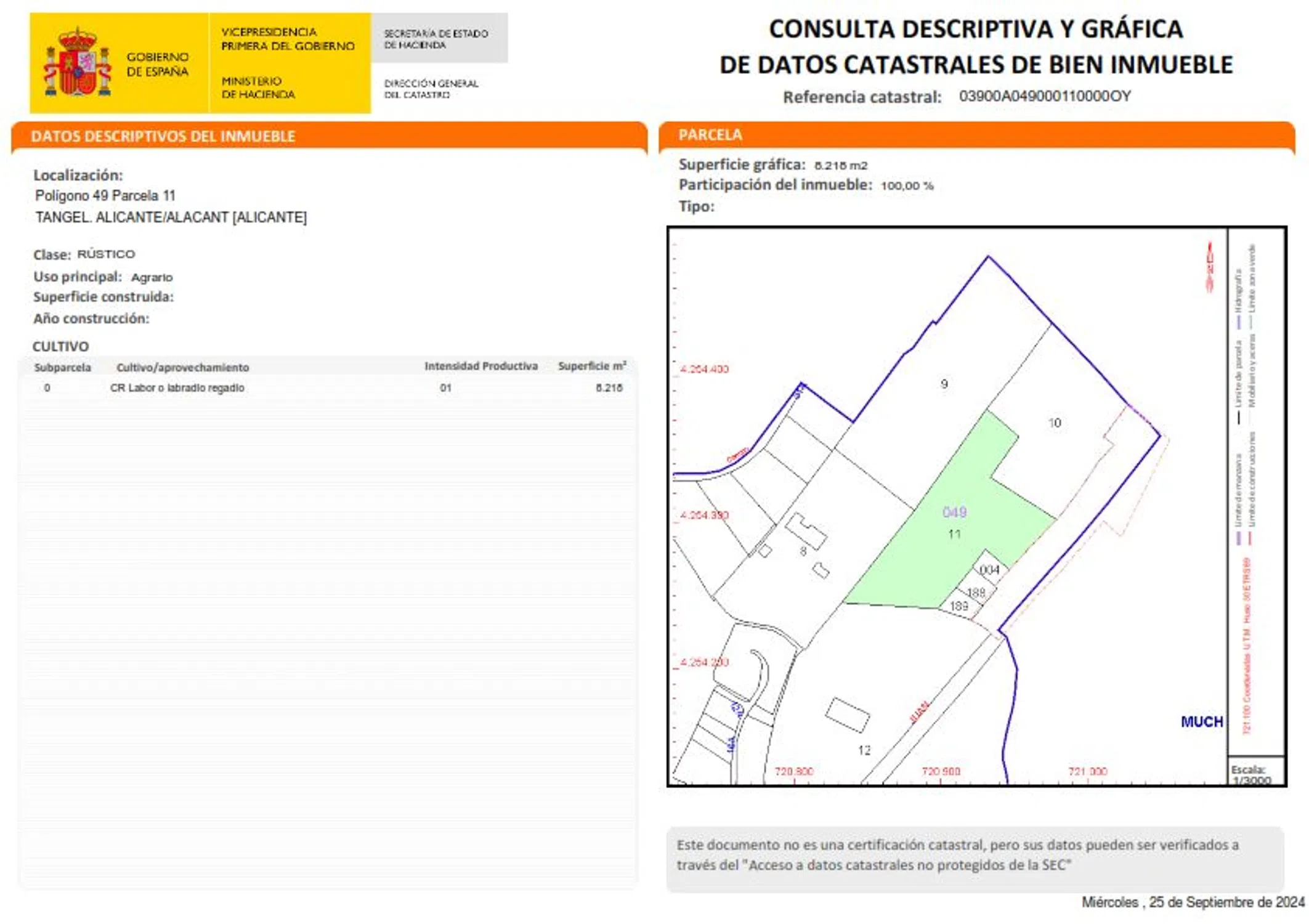Click the Ministerio de Hacienda logo text
The image size is (1309, 924).
click(x=258, y=87)
